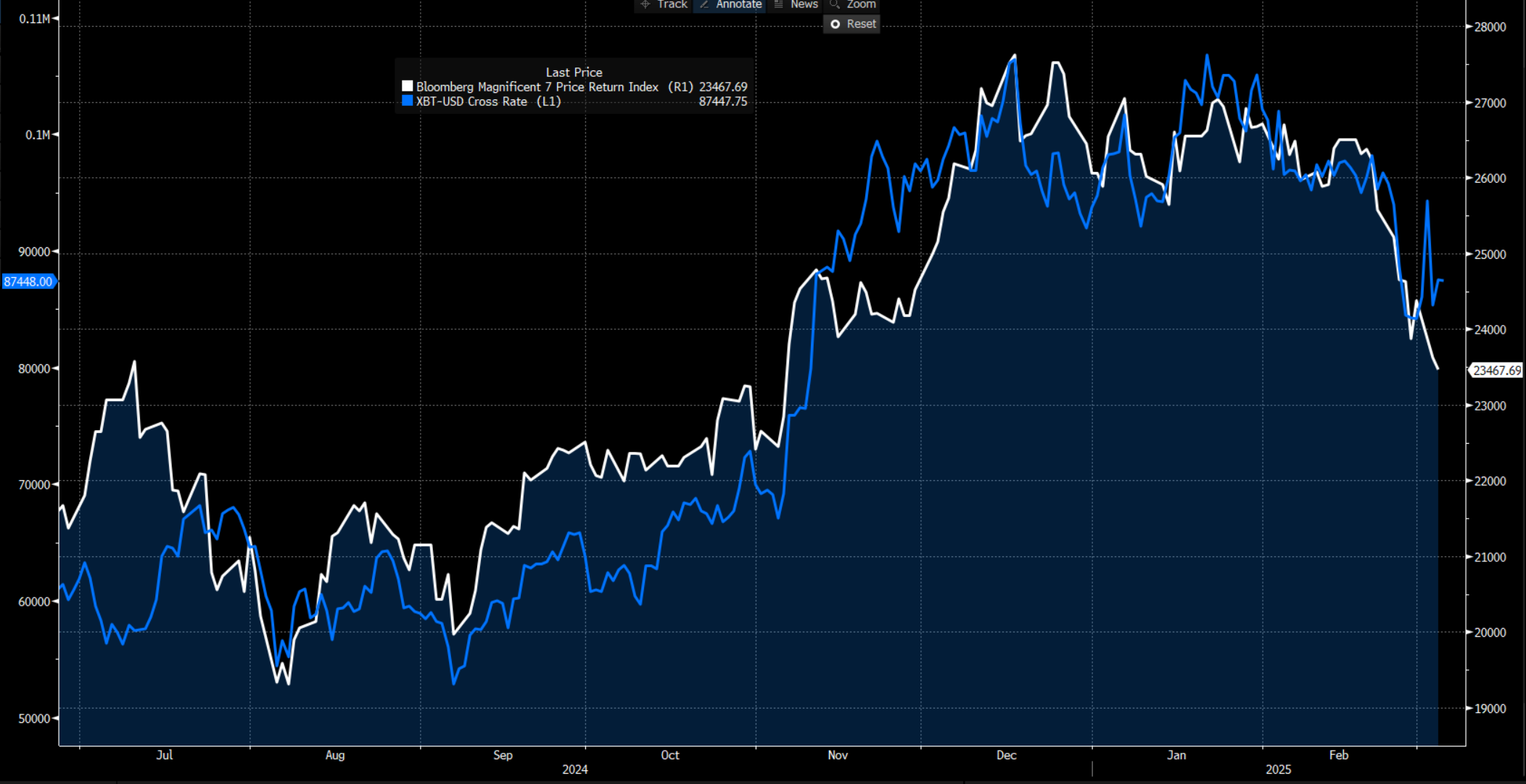Click the white Magnificent 7 legend swatch
Screen dimensions: 1526x784
pyautogui.click(x=408, y=86)
